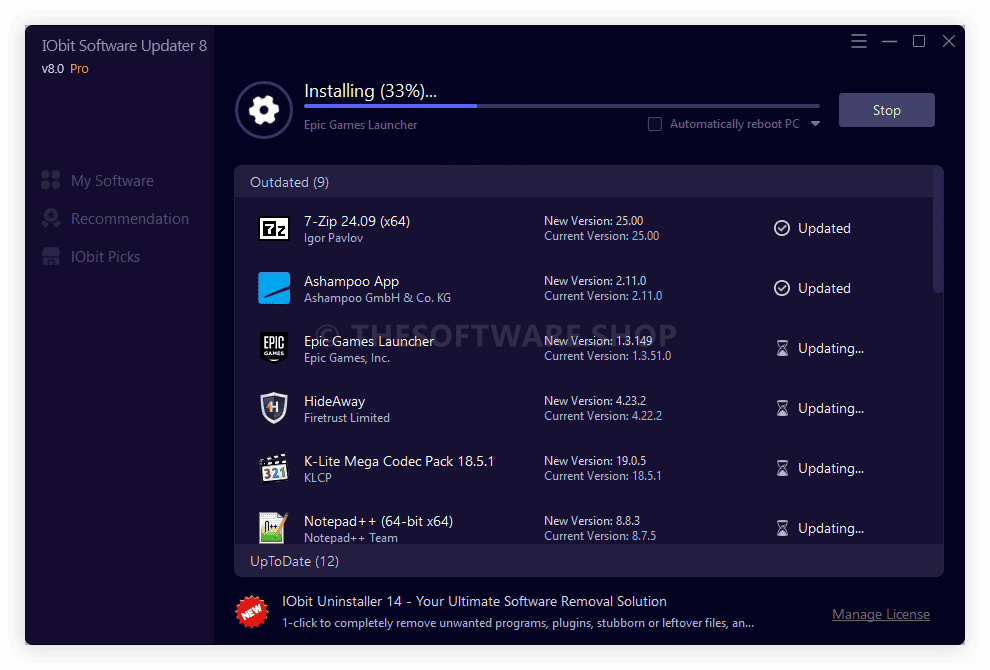Click the 7-Zip app icon
The image size is (990, 670).
(x=274, y=229)
